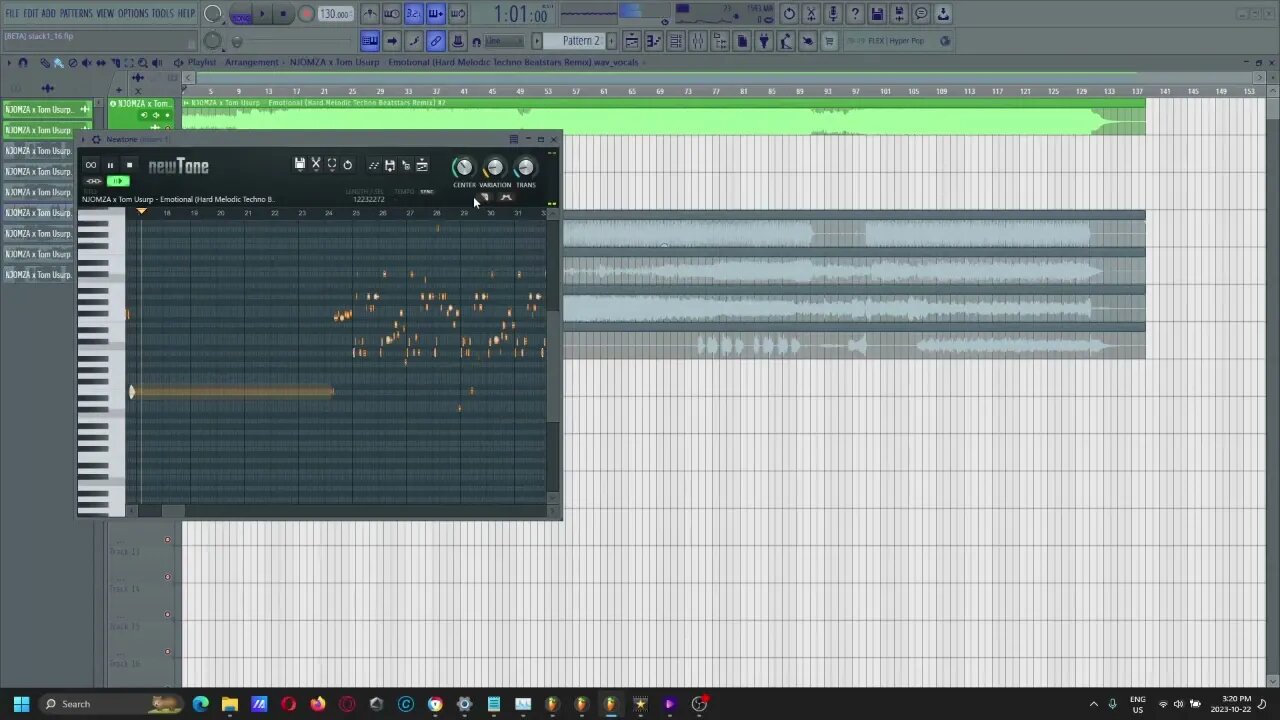The image size is (1280, 720).
Task: Click the taskbar Search box
Action: point(112,704)
